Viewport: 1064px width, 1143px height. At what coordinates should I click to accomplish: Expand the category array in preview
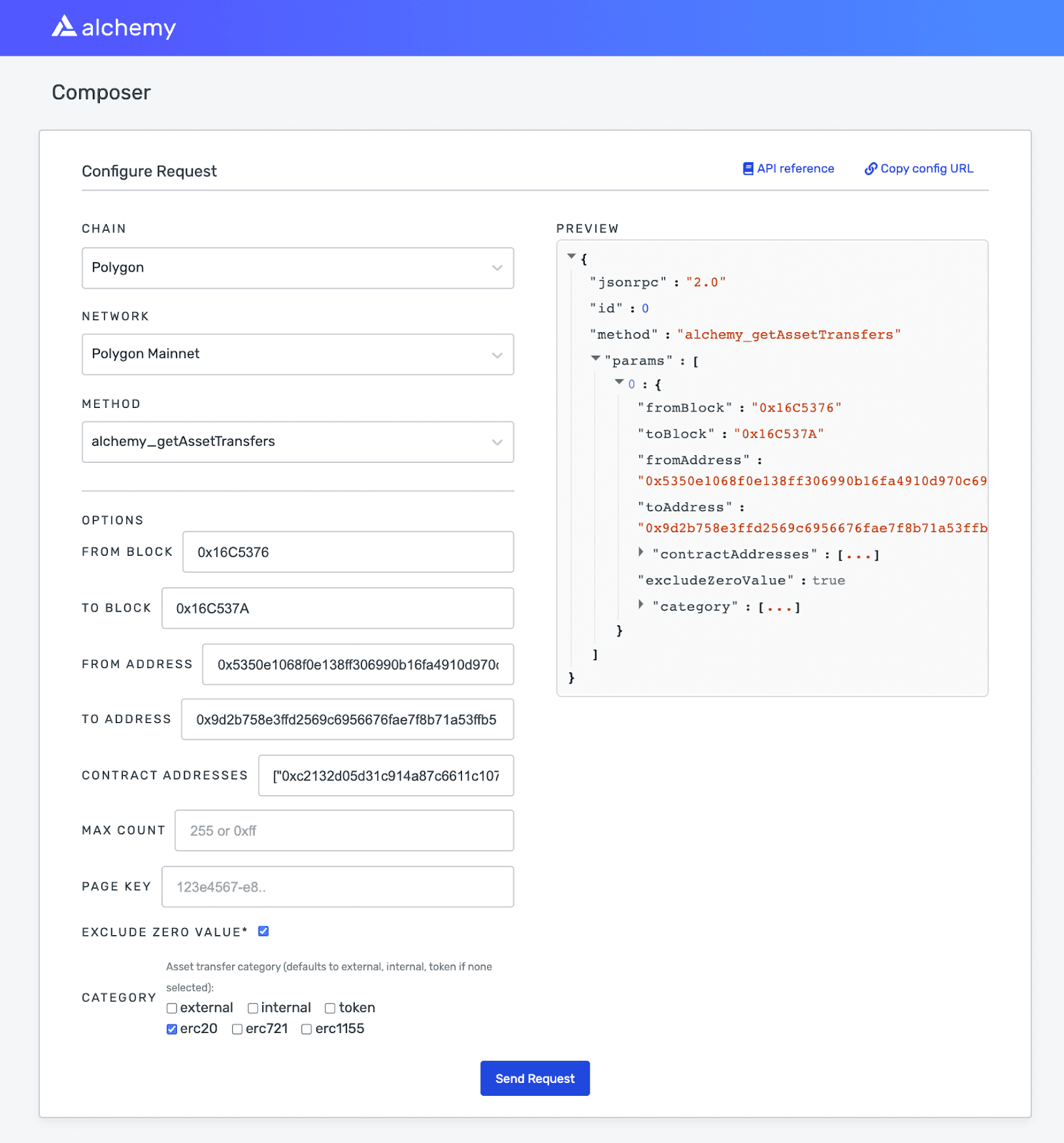[x=641, y=604]
